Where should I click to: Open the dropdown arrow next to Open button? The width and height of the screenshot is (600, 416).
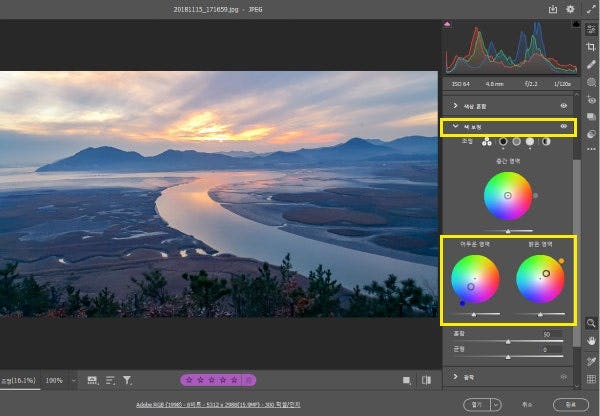coord(496,404)
